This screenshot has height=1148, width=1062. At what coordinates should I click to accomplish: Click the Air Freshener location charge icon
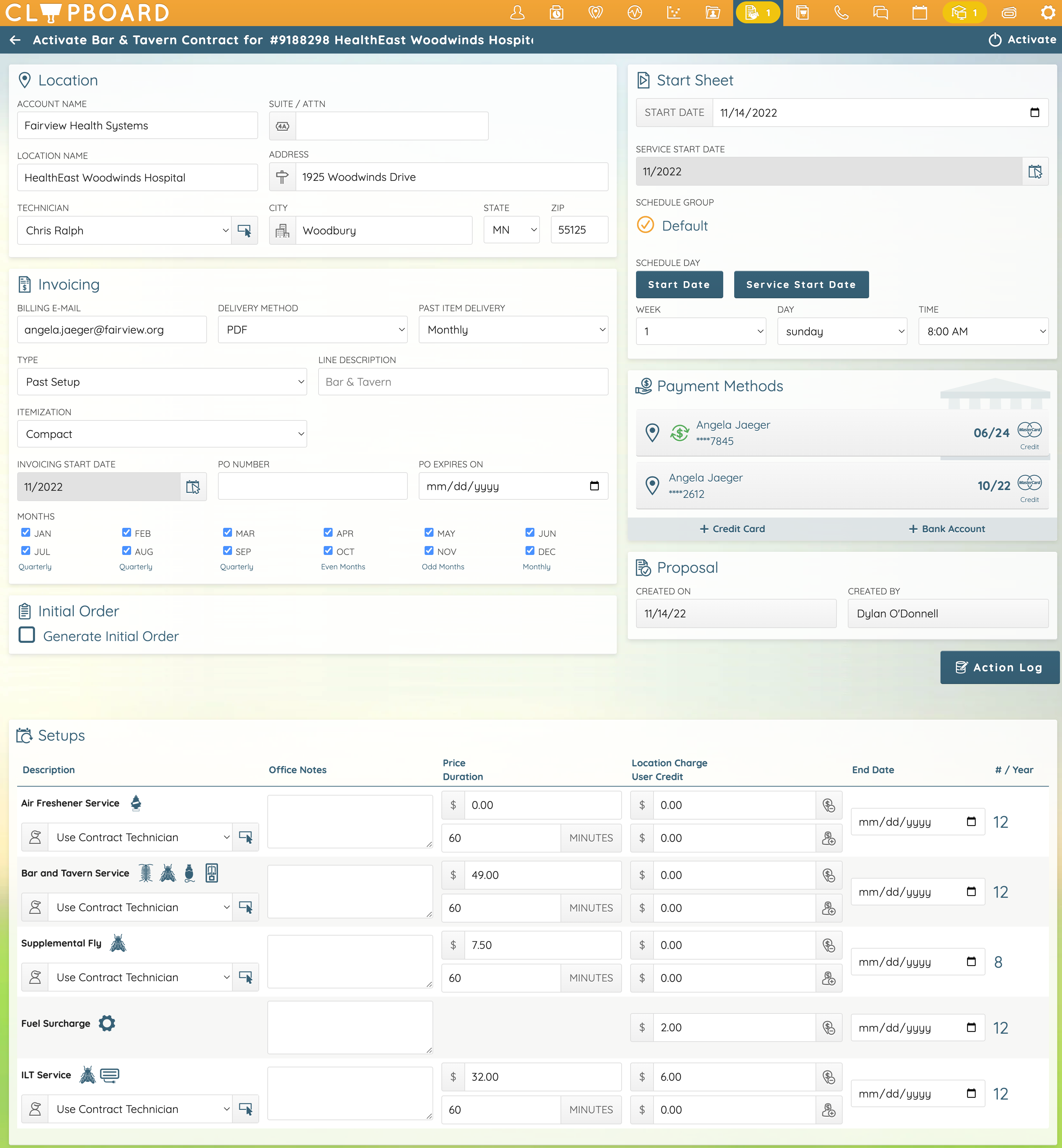(x=829, y=805)
